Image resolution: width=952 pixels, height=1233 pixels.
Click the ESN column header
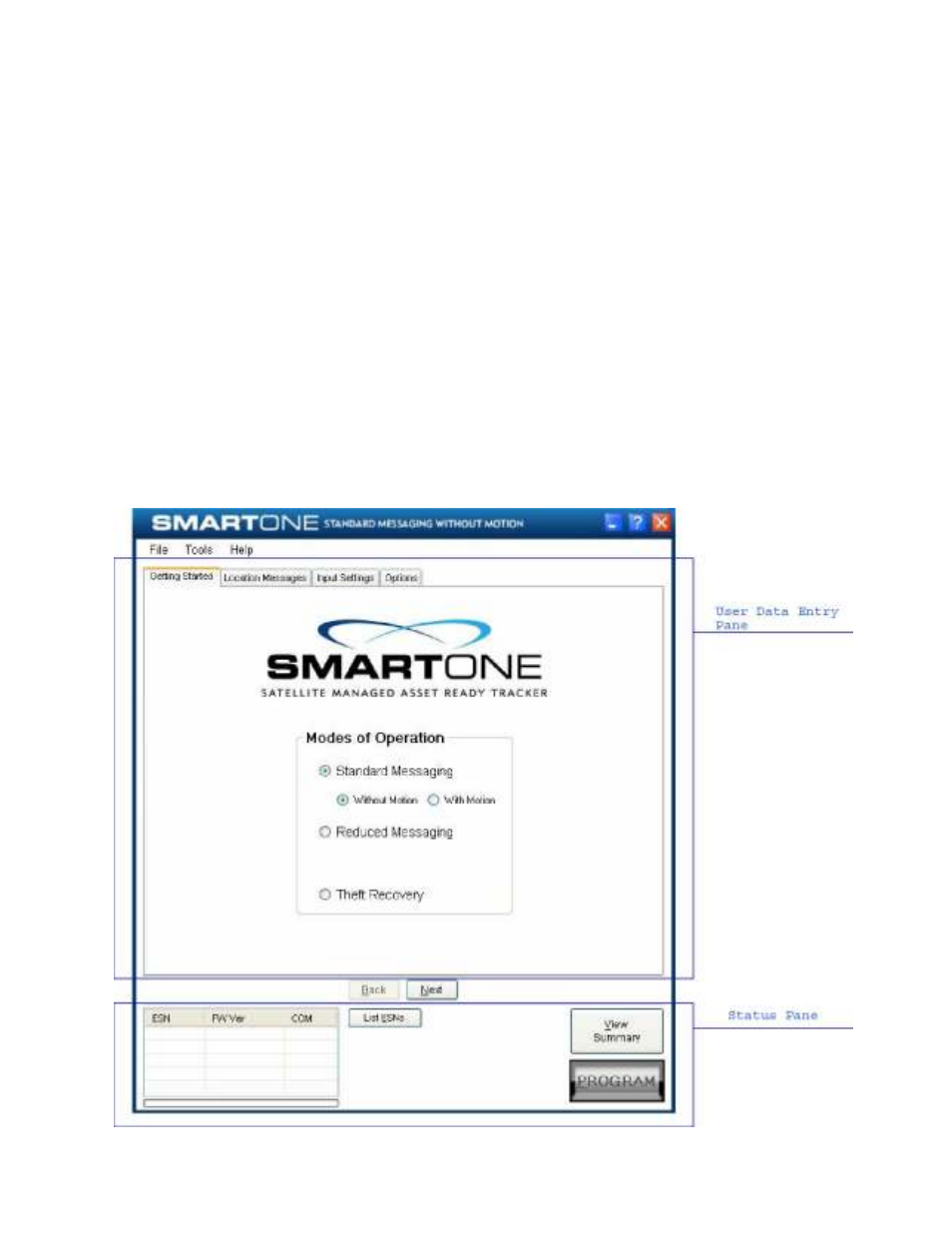click(175, 1018)
